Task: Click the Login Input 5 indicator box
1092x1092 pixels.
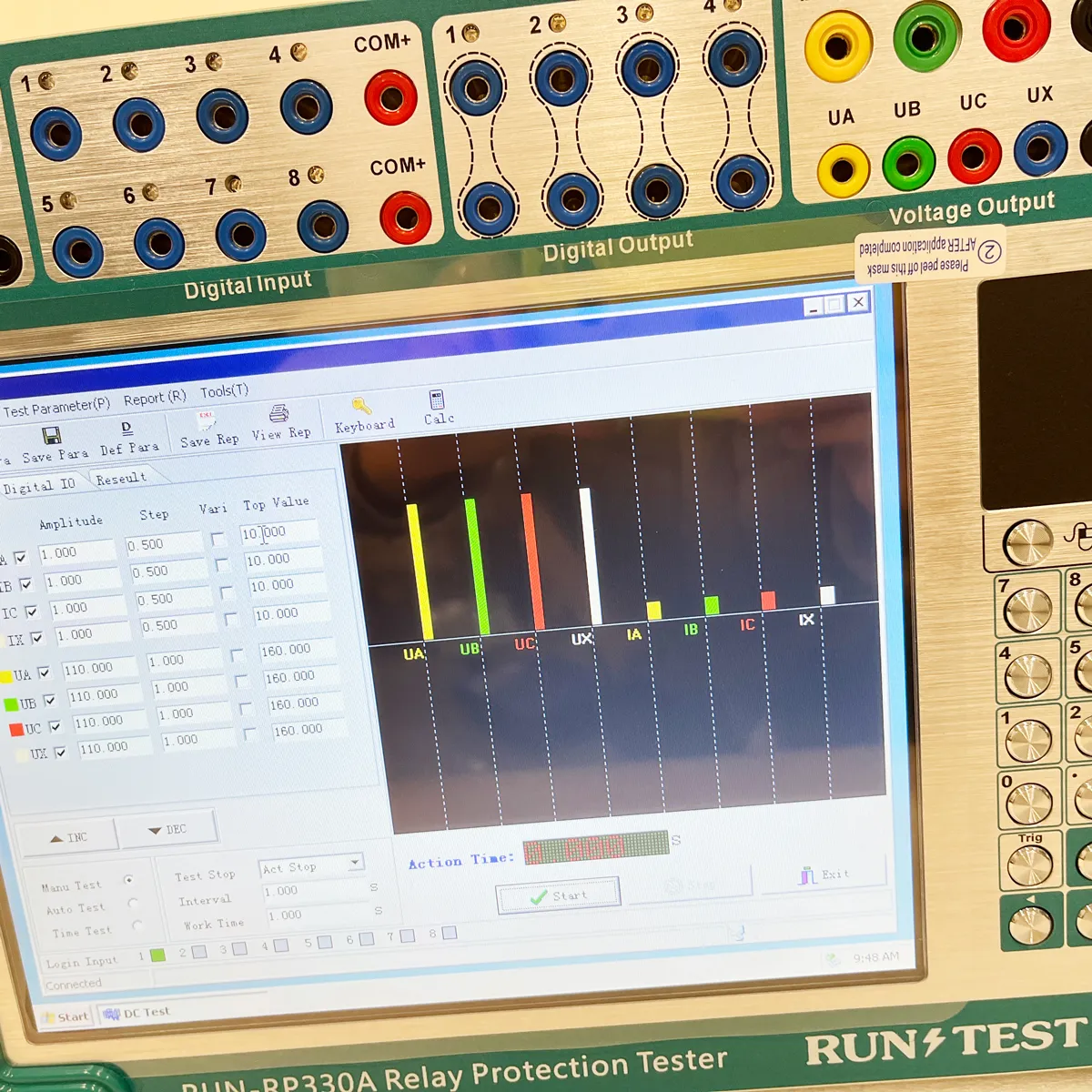Action: click(x=324, y=943)
